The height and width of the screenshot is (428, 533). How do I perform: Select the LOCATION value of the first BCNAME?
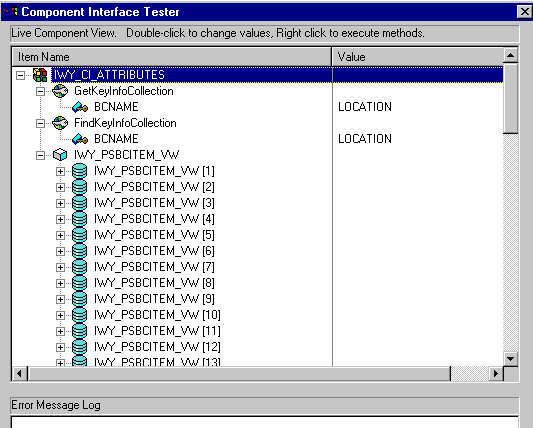365,107
